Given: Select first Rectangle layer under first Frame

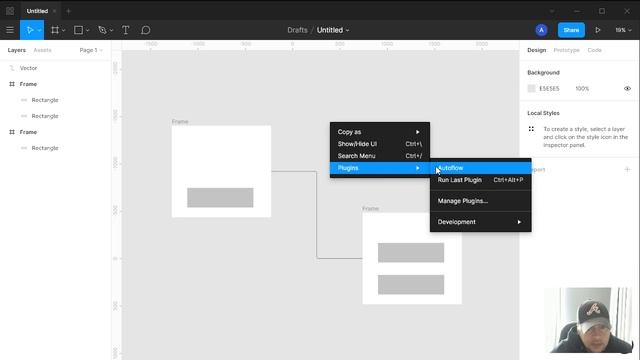Looking at the screenshot, I should [x=56, y=100].
